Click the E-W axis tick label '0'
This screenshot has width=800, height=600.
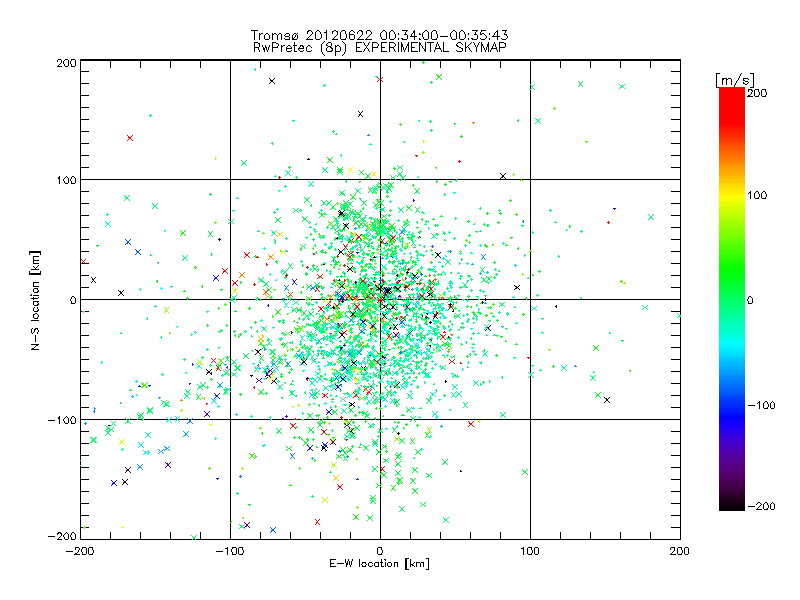[x=380, y=551]
